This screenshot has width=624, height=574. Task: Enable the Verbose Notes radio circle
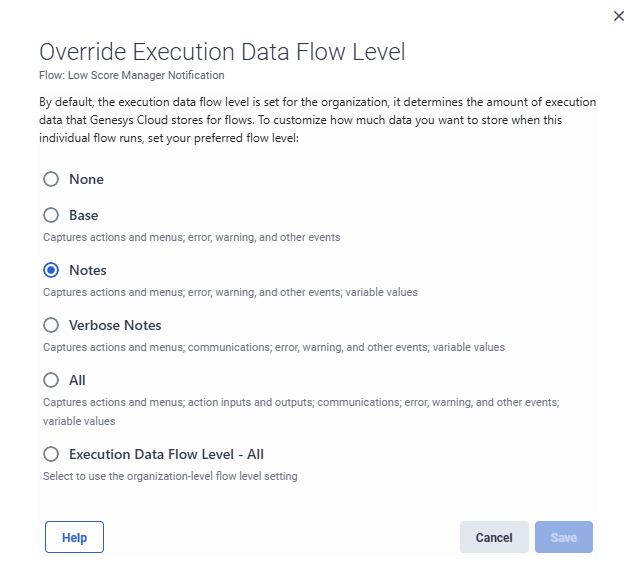(x=51, y=325)
